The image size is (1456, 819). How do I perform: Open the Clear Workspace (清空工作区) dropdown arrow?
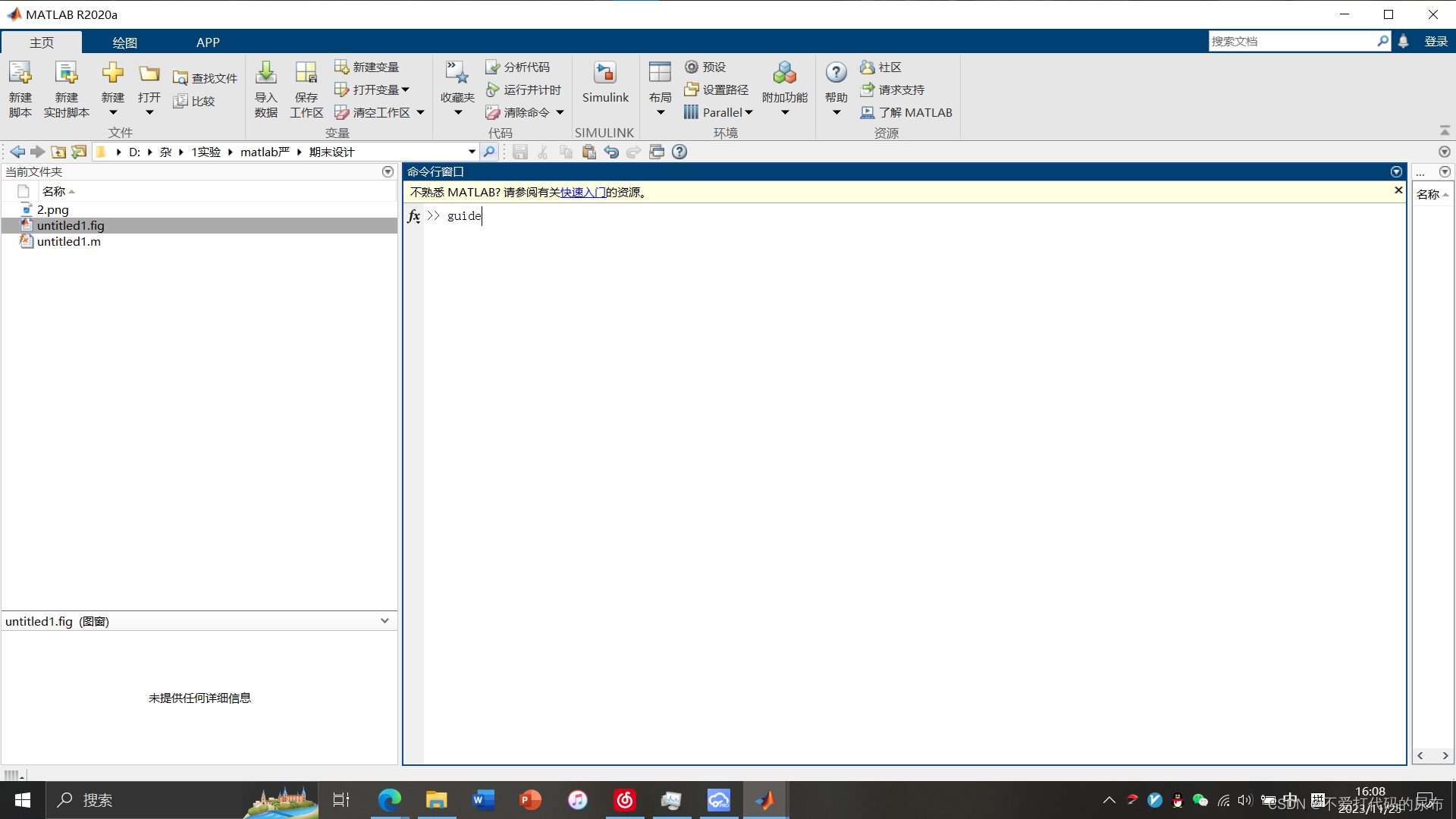pos(421,112)
